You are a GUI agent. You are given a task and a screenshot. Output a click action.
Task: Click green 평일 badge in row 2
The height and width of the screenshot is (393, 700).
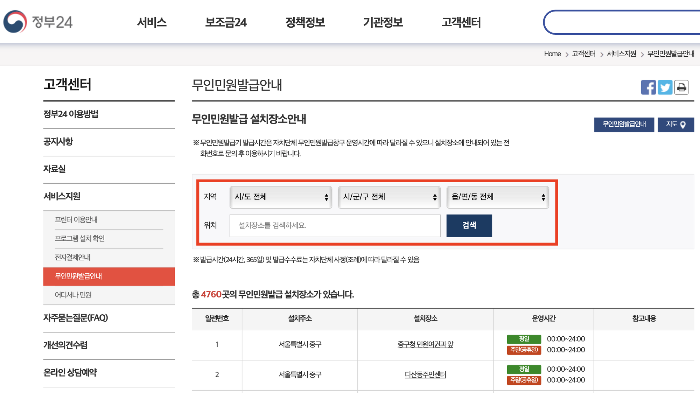[x=524, y=369]
